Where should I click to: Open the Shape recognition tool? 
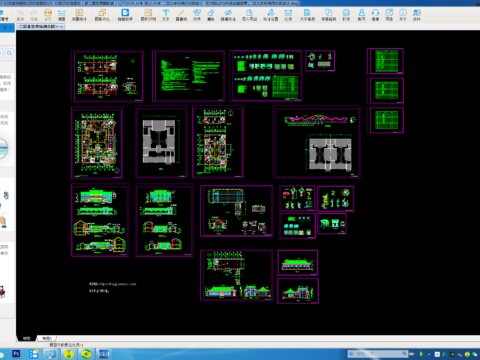point(148,15)
